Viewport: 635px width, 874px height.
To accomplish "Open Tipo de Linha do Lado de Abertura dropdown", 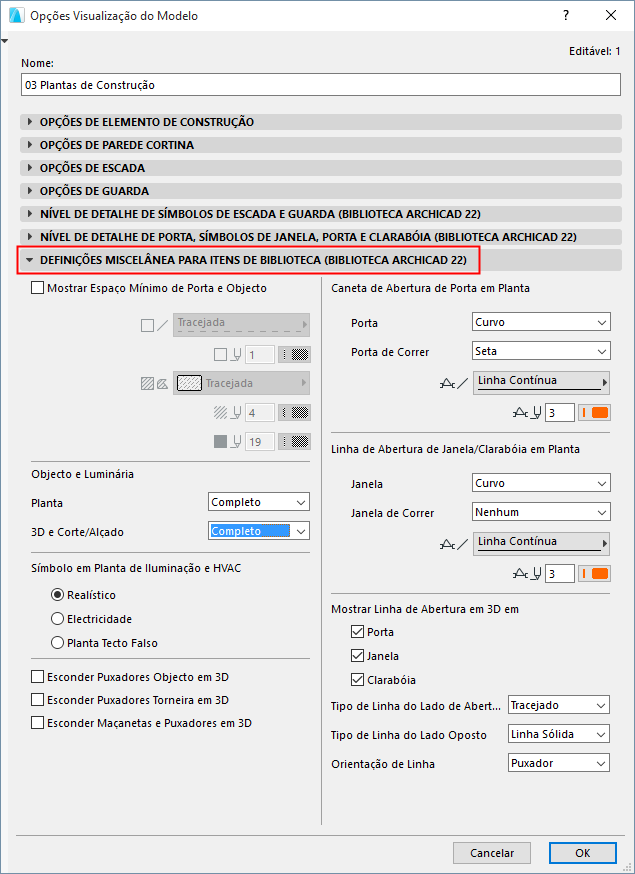I will [559, 705].
